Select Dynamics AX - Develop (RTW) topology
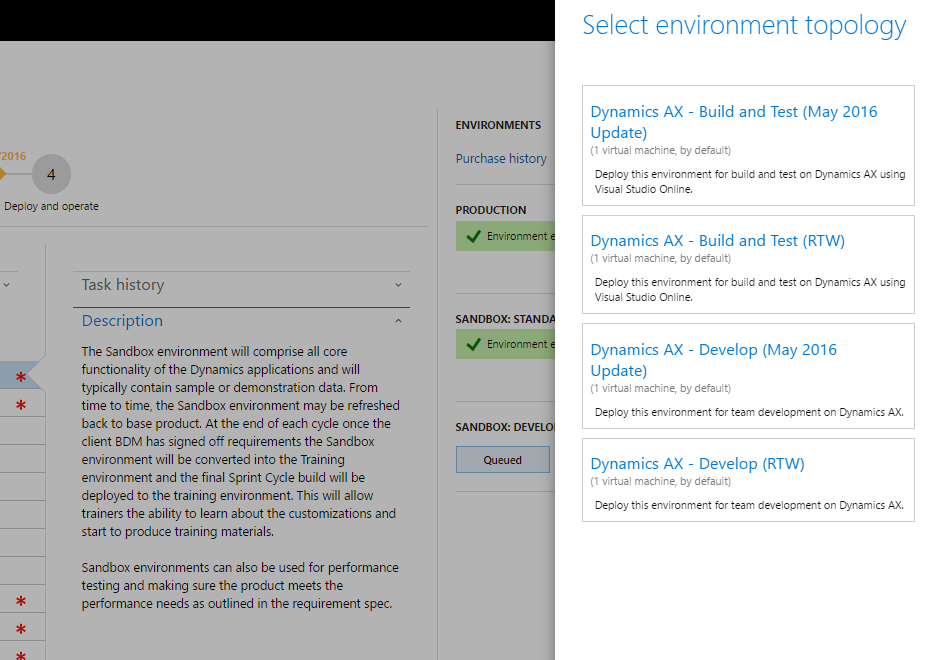This screenshot has width=926, height=660. click(x=697, y=464)
